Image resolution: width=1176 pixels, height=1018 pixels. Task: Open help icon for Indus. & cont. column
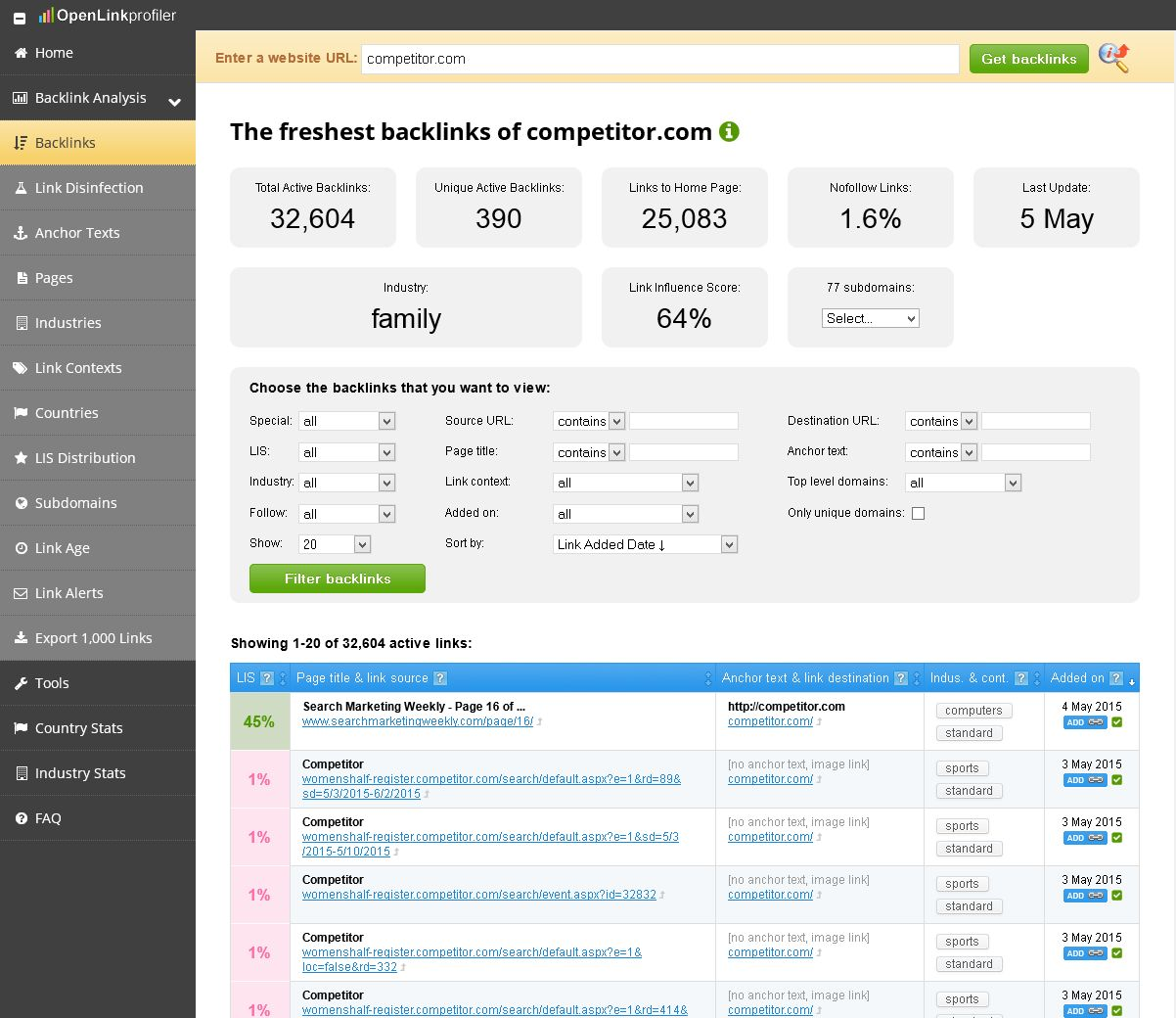coord(1021,678)
